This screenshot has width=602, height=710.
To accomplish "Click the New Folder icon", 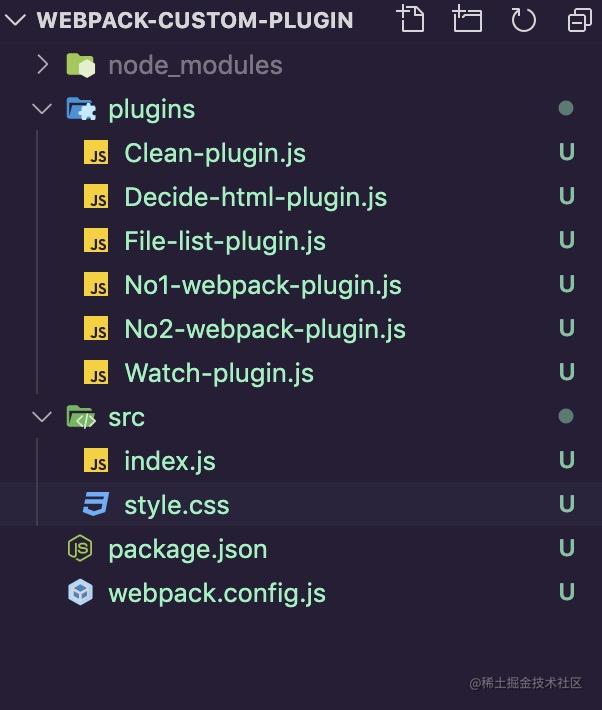I will 467,19.
